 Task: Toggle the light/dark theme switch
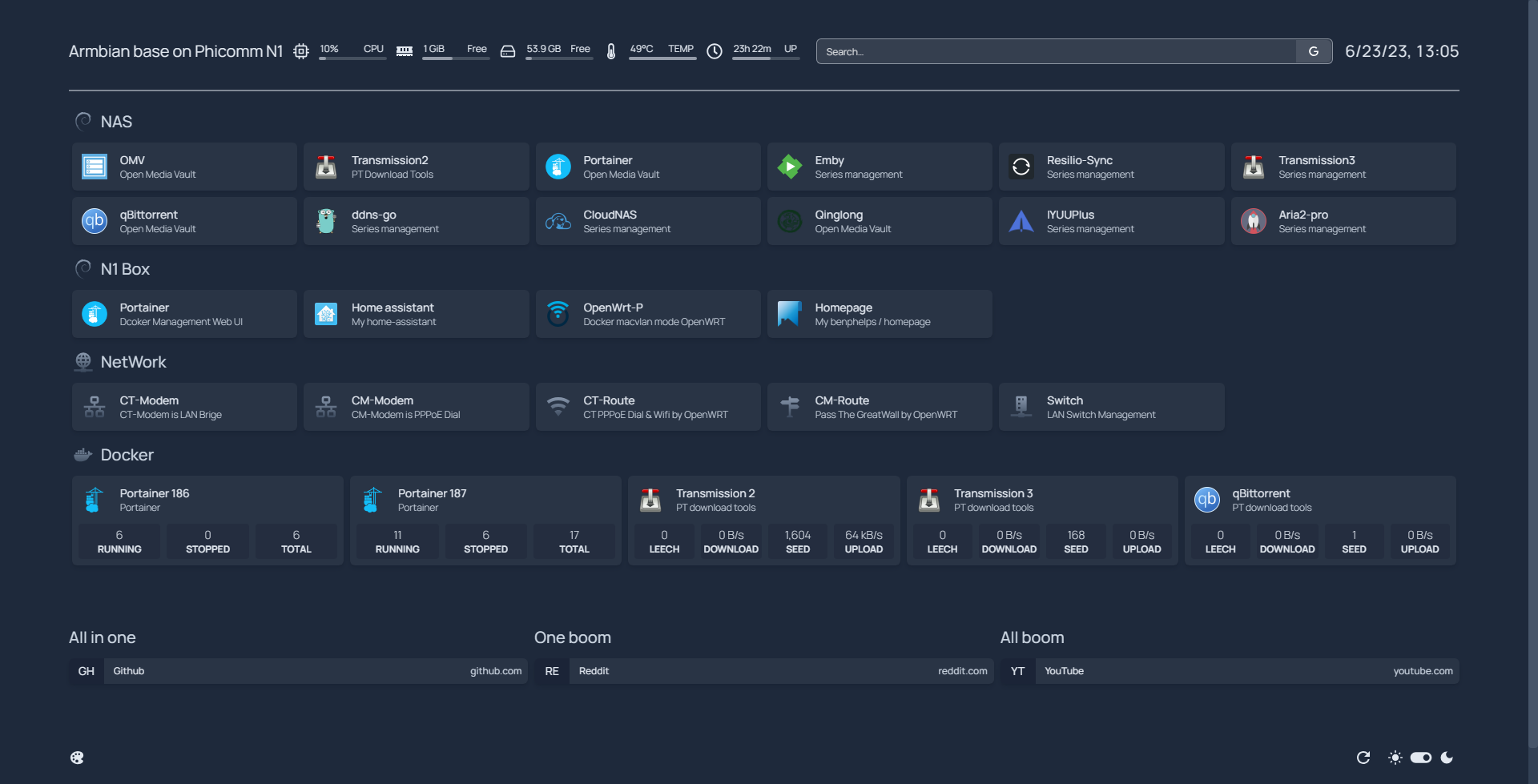click(x=1421, y=758)
